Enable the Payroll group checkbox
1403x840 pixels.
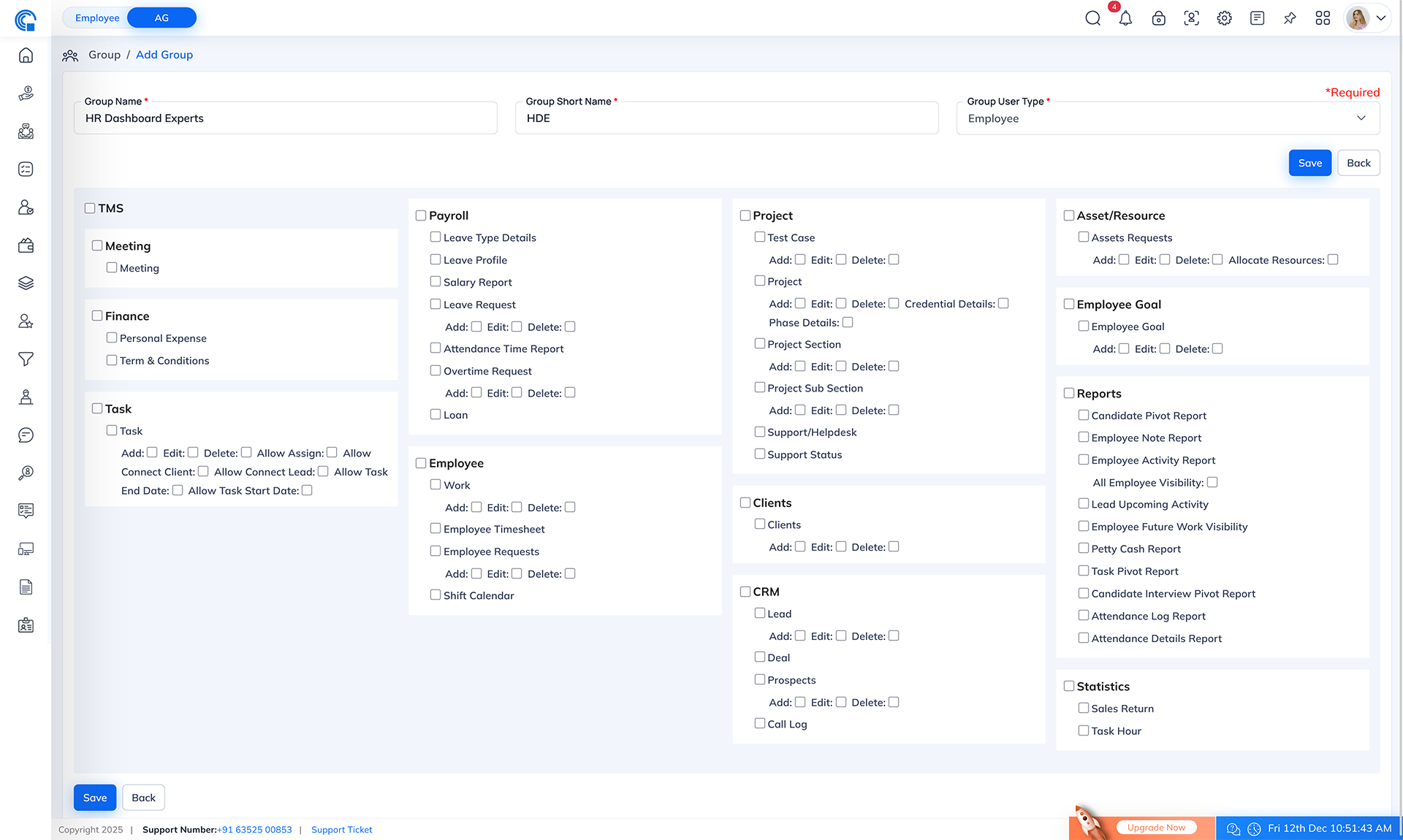tap(421, 215)
